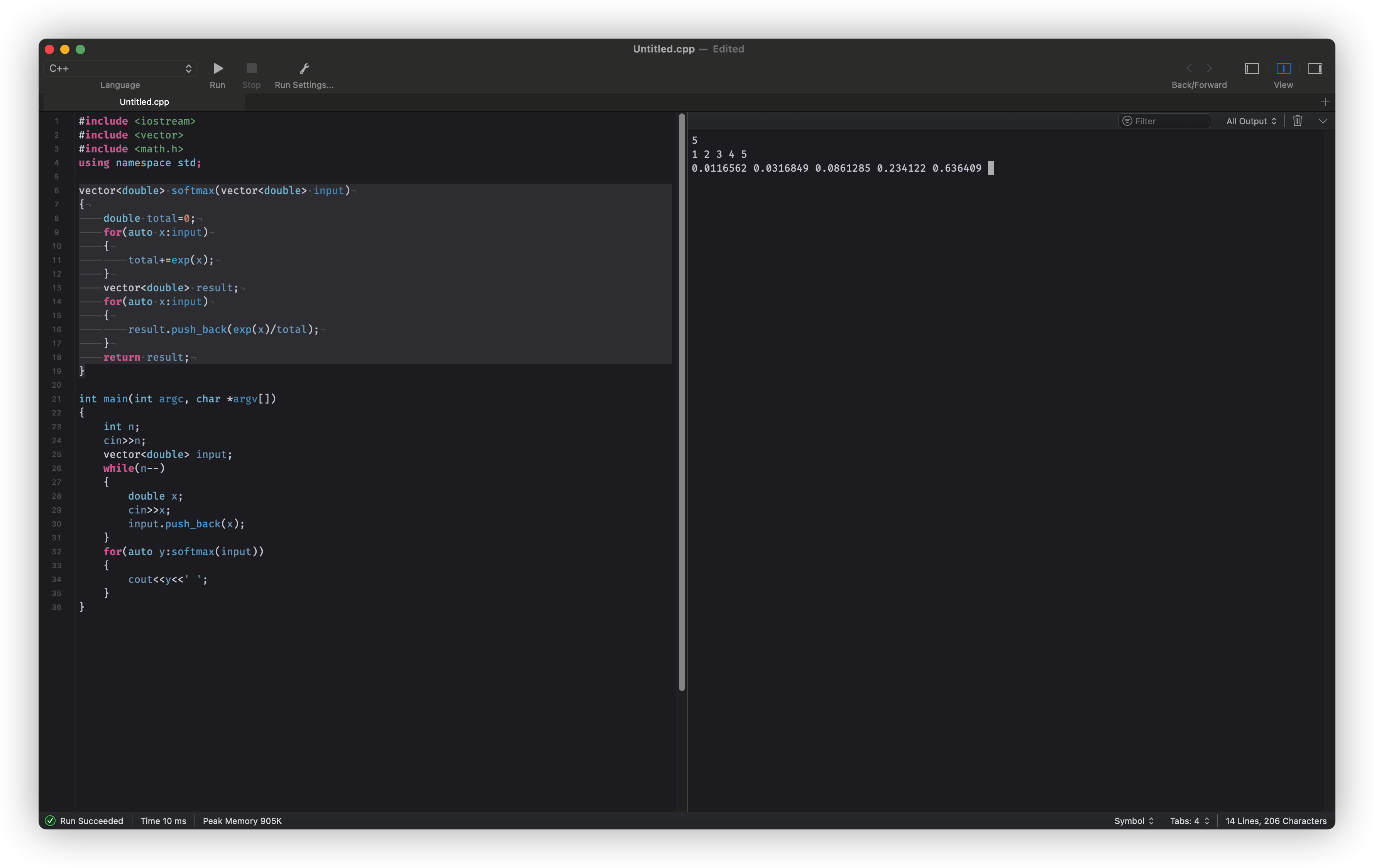
Task: Clear console output with trash icon
Action: 1298,121
